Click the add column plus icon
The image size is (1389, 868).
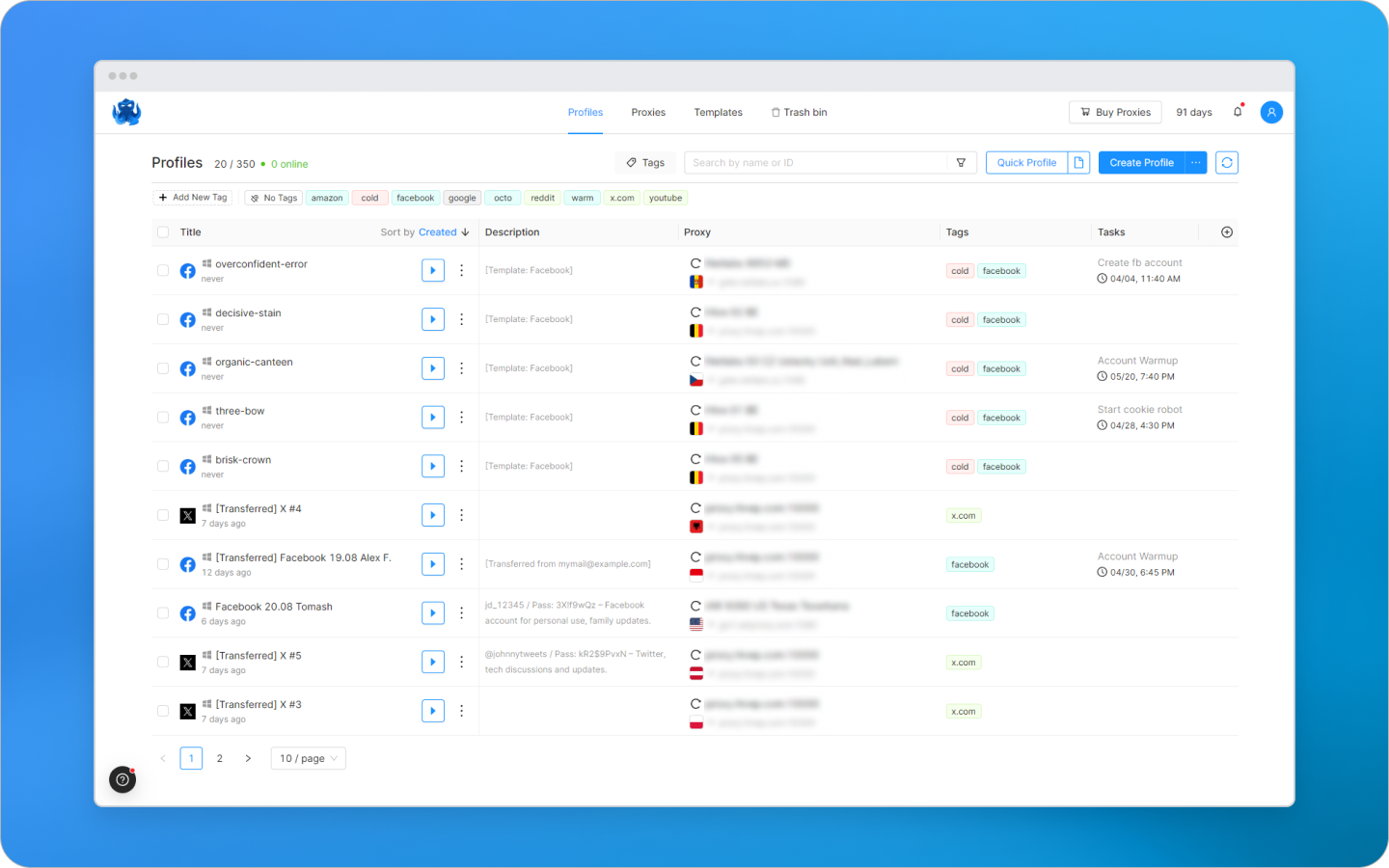[x=1227, y=232]
